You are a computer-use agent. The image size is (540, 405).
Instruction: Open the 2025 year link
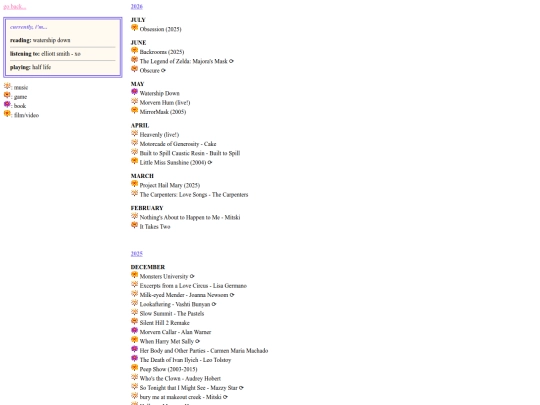137,254
